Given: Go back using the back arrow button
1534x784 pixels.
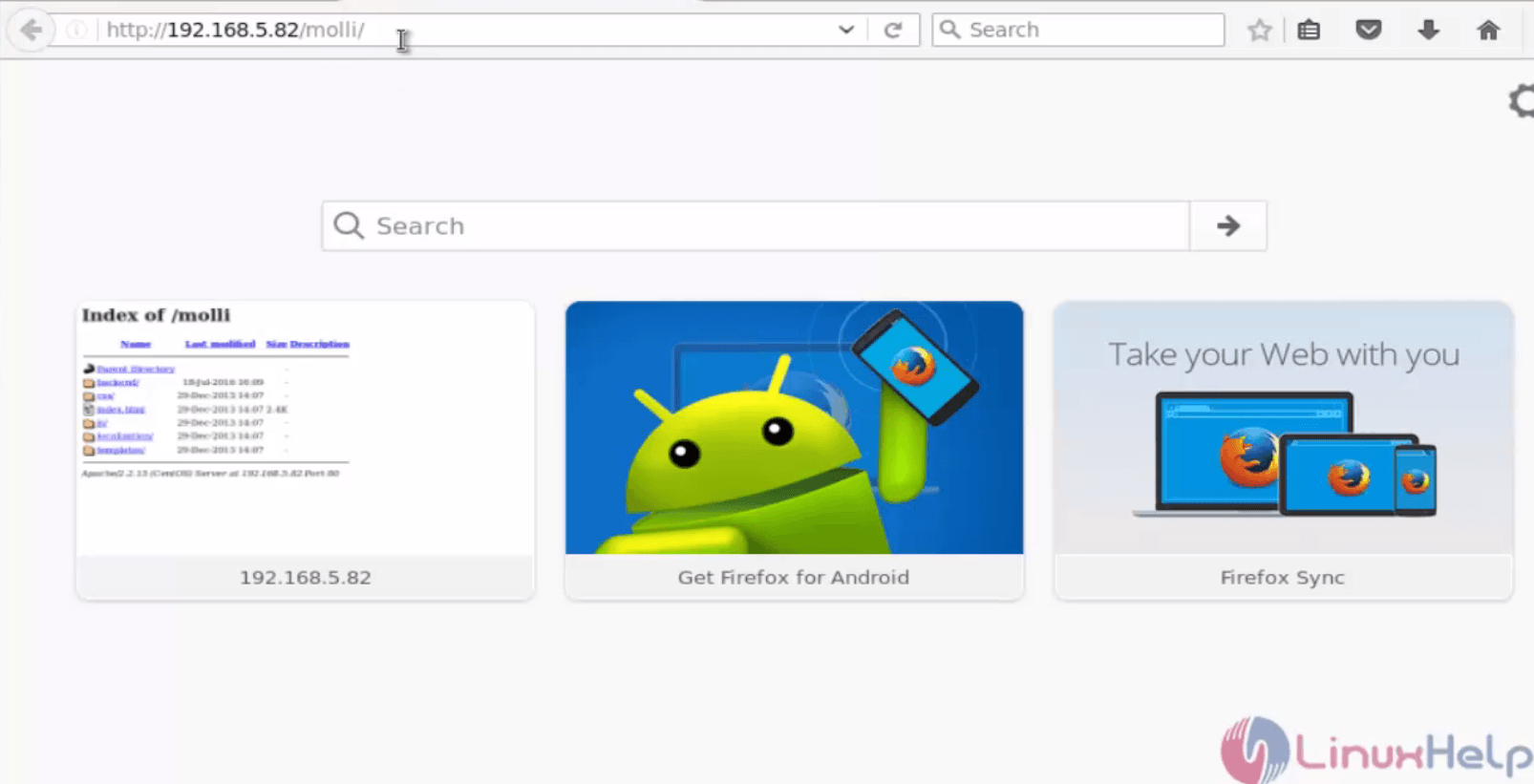Looking at the screenshot, I should pyautogui.click(x=31, y=30).
